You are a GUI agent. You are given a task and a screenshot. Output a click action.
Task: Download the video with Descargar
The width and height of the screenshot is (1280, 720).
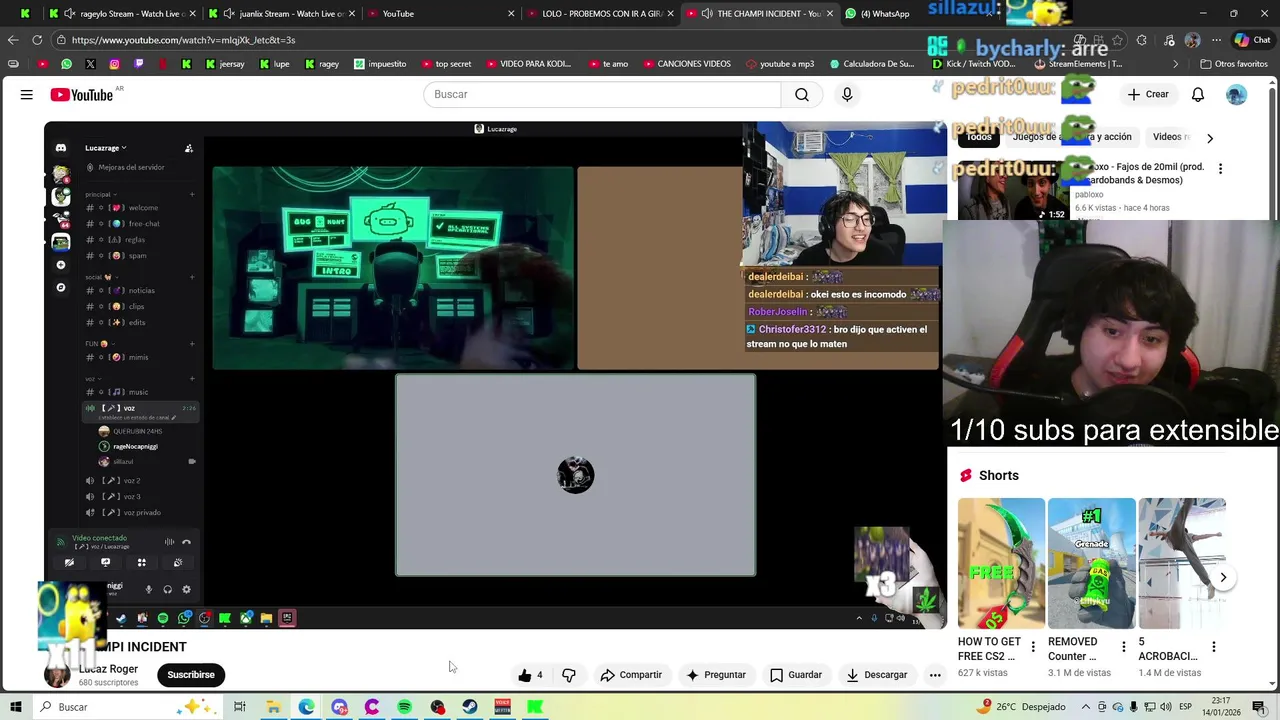pyautogui.click(x=876, y=675)
